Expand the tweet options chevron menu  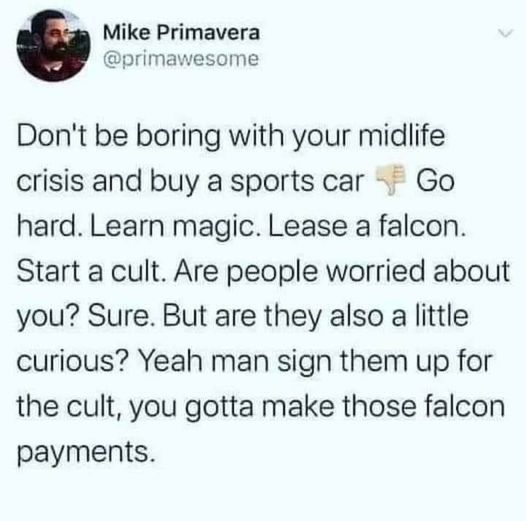[x=506, y=34]
